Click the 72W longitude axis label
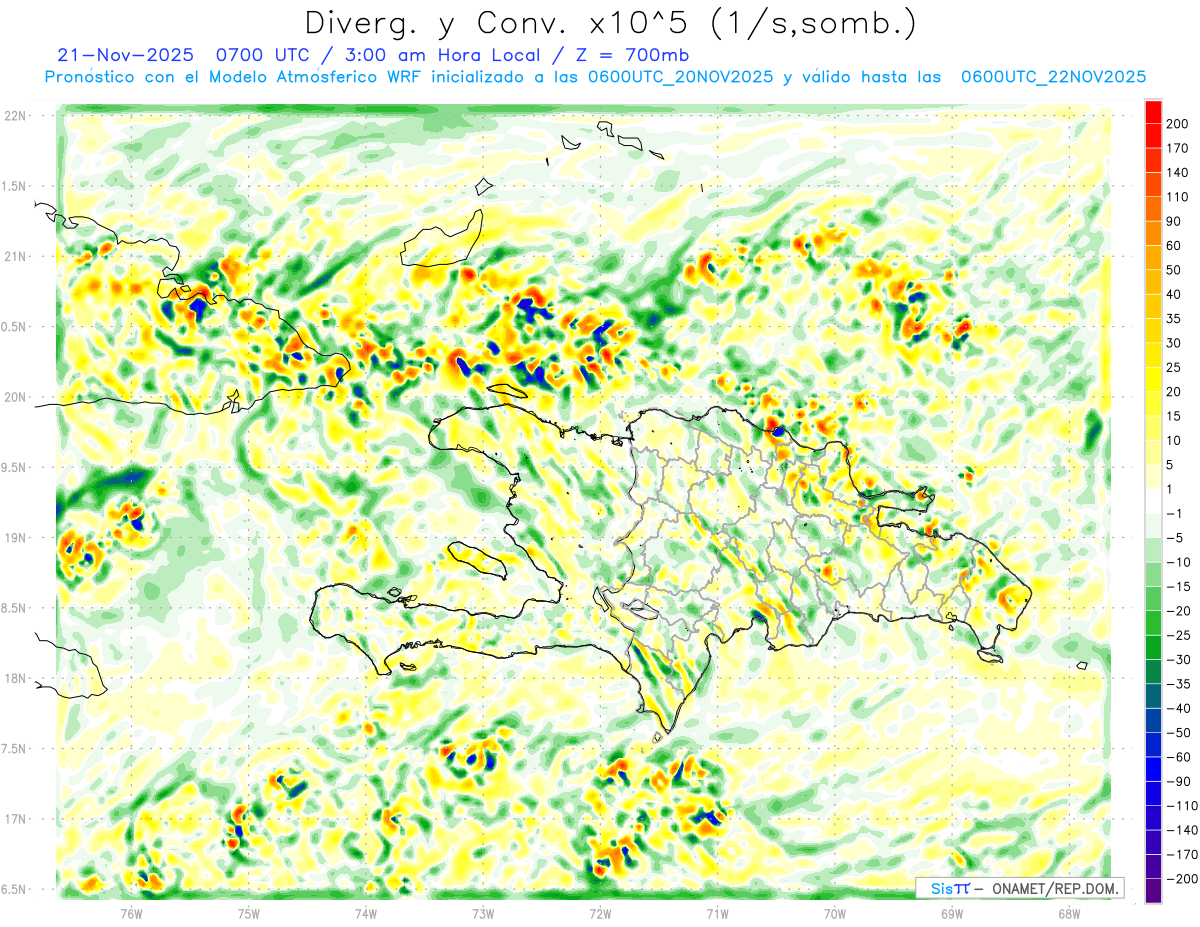This screenshot has width=1200, height=927. point(600,912)
